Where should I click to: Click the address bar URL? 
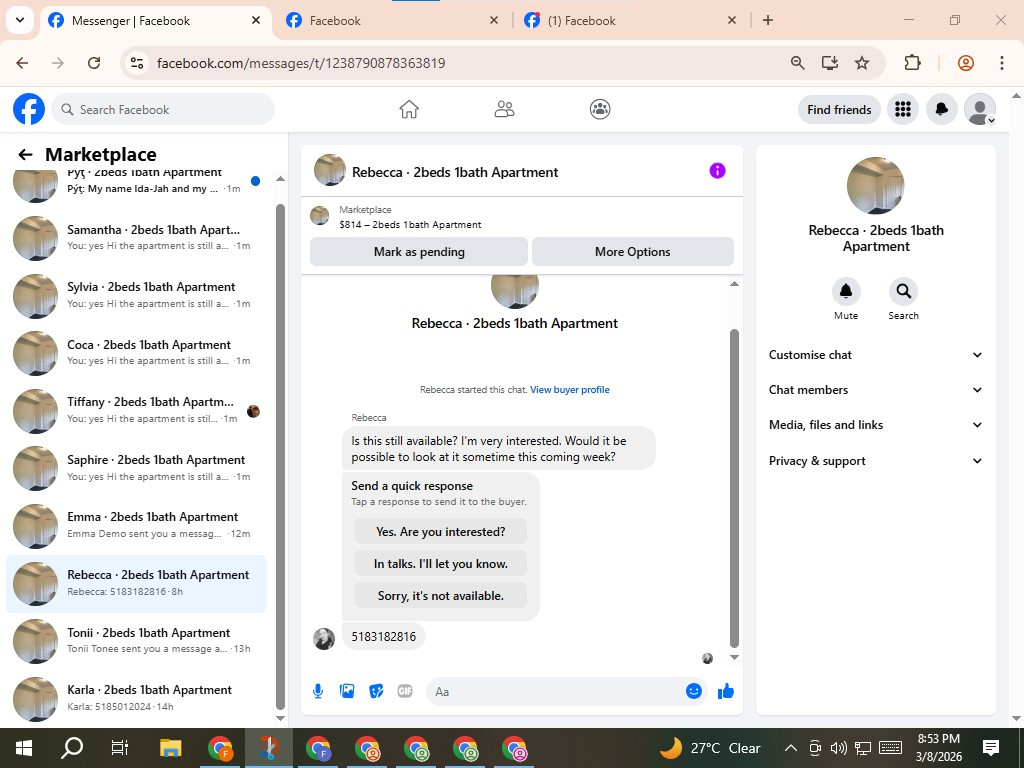[x=301, y=63]
